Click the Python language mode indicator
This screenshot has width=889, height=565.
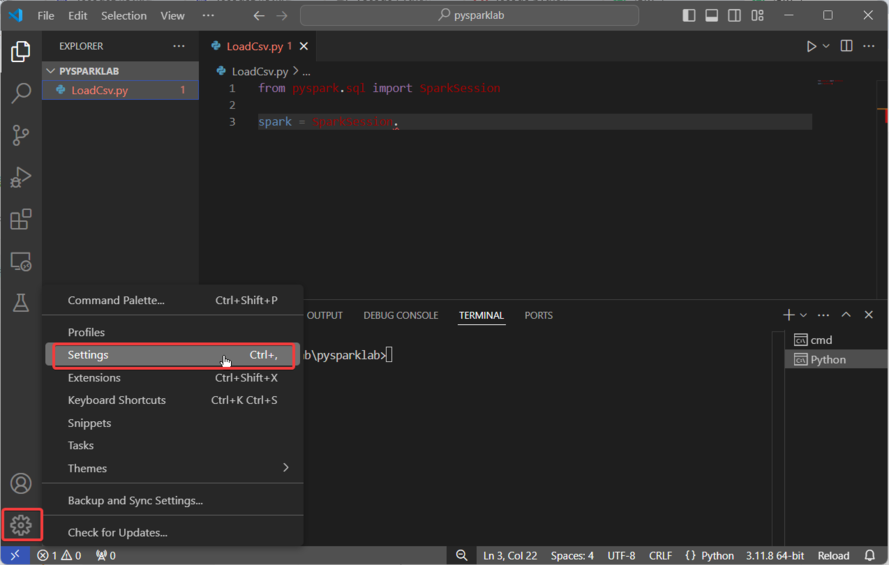(709, 555)
